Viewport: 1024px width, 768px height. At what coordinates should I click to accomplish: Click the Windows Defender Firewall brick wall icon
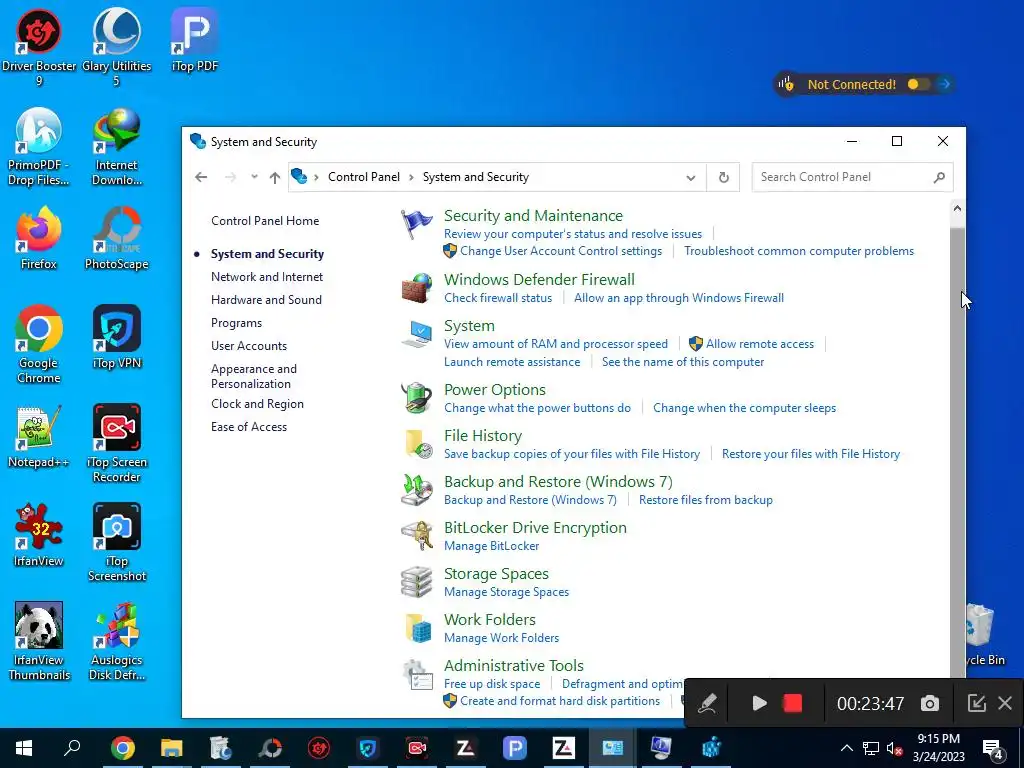[x=417, y=288]
